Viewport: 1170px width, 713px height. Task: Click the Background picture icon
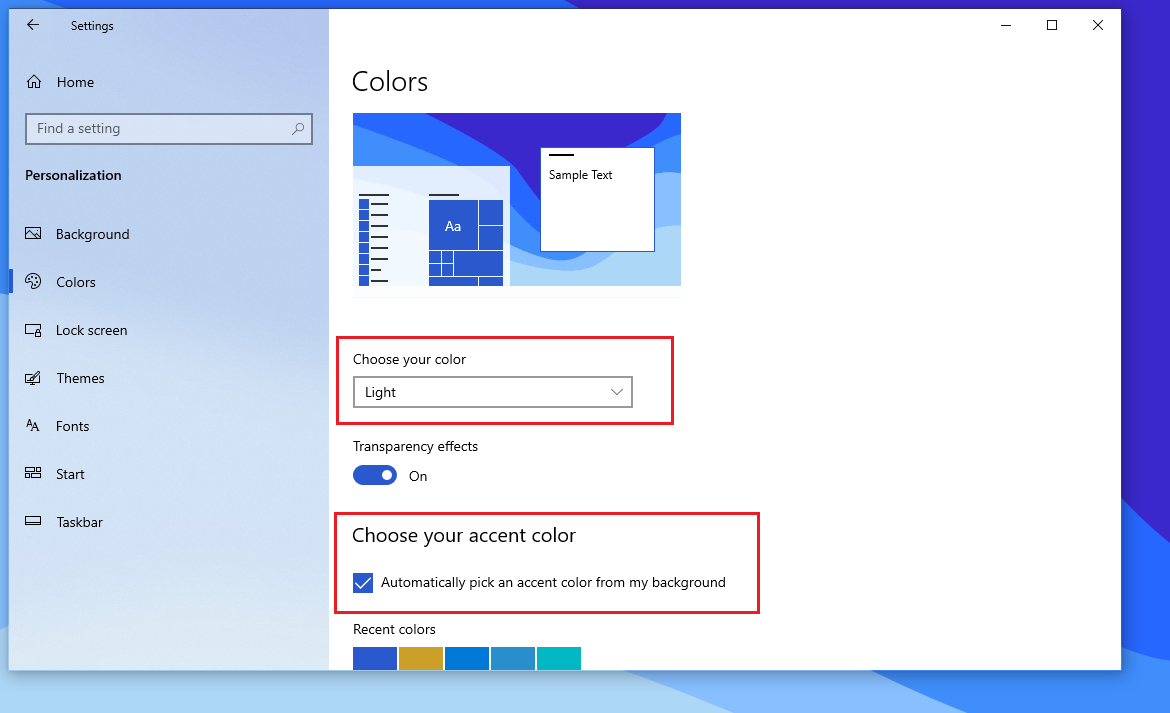[x=33, y=234]
